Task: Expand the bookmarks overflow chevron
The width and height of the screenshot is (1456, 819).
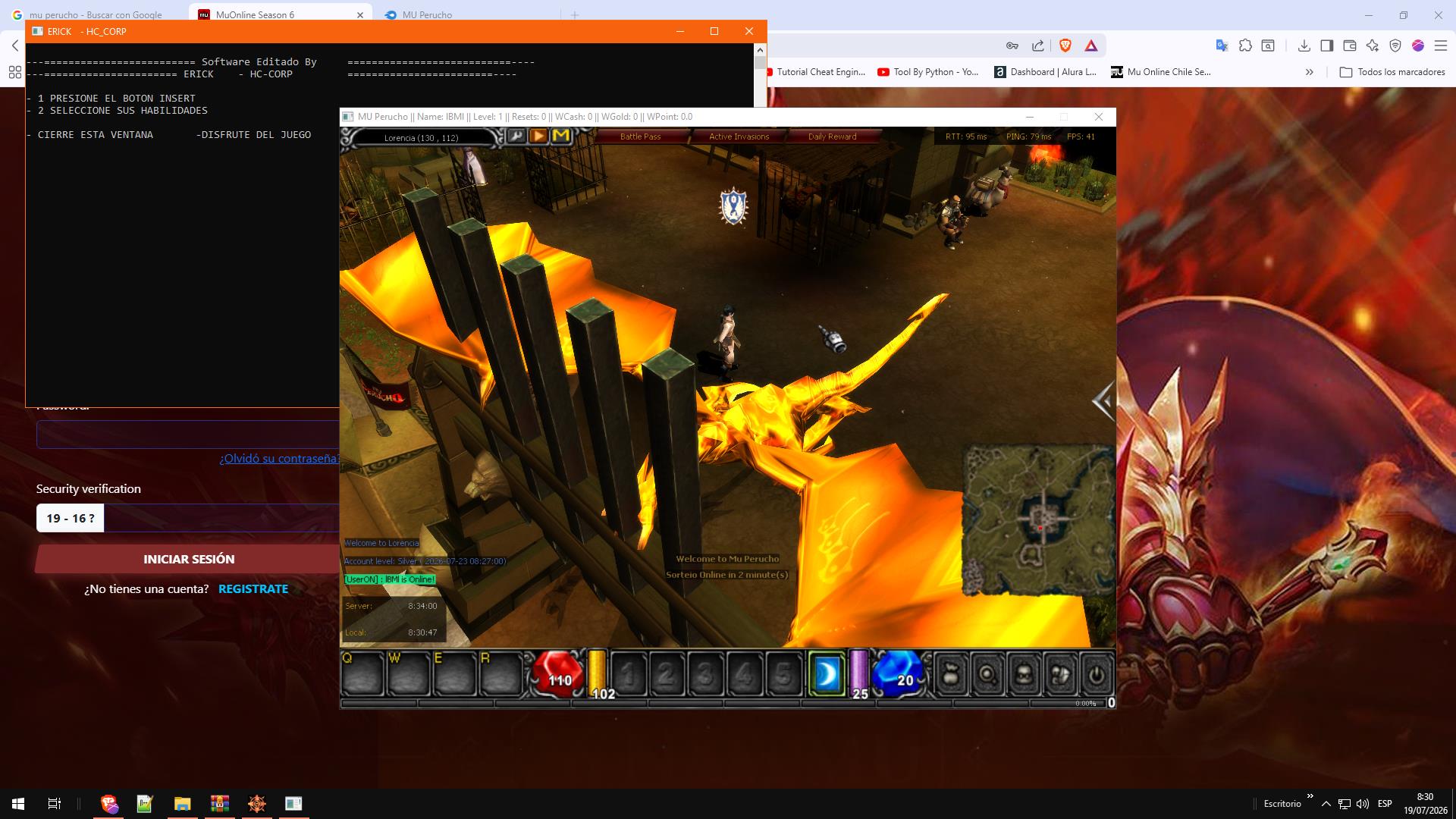Action: coord(1309,72)
